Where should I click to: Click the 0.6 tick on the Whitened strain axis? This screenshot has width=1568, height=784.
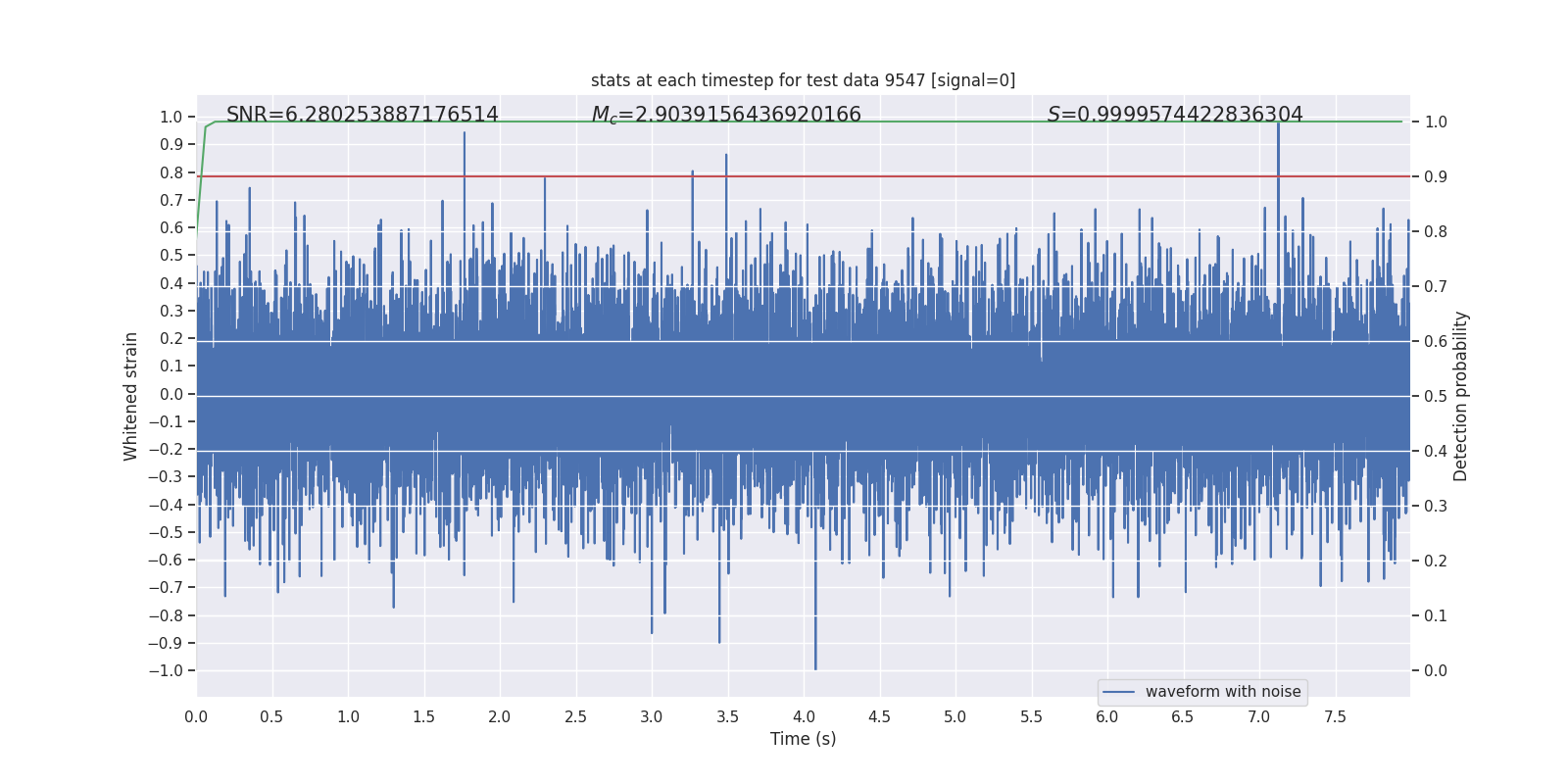click(171, 227)
